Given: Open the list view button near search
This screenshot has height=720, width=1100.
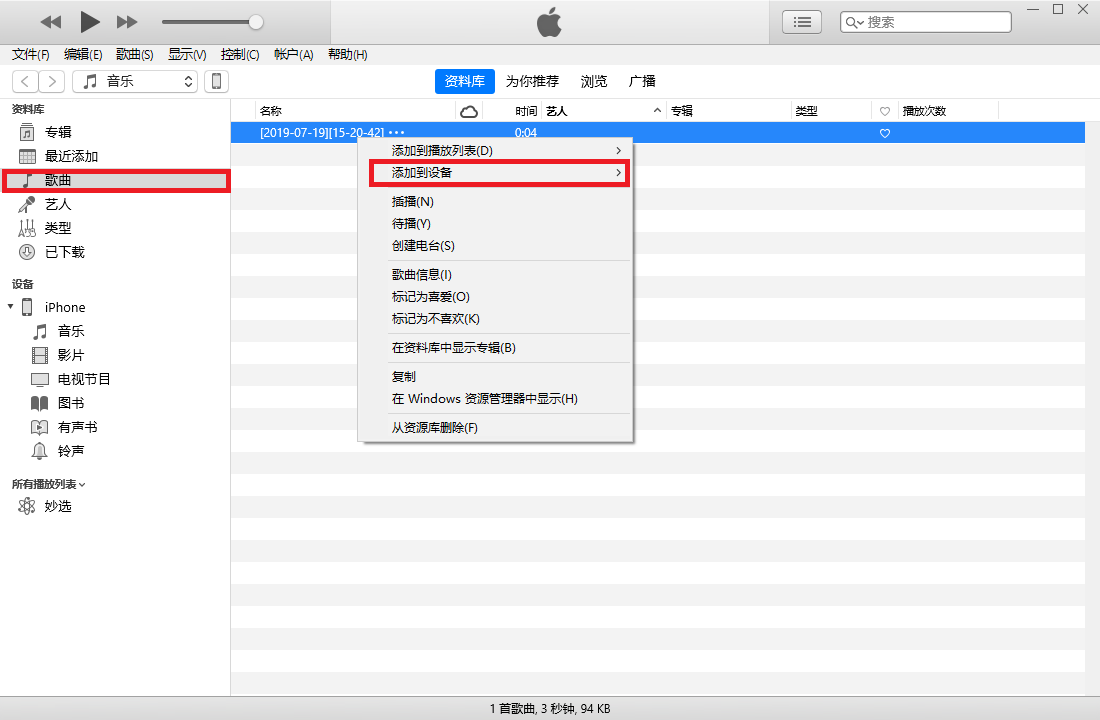Looking at the screenshot, I should 801,22.
